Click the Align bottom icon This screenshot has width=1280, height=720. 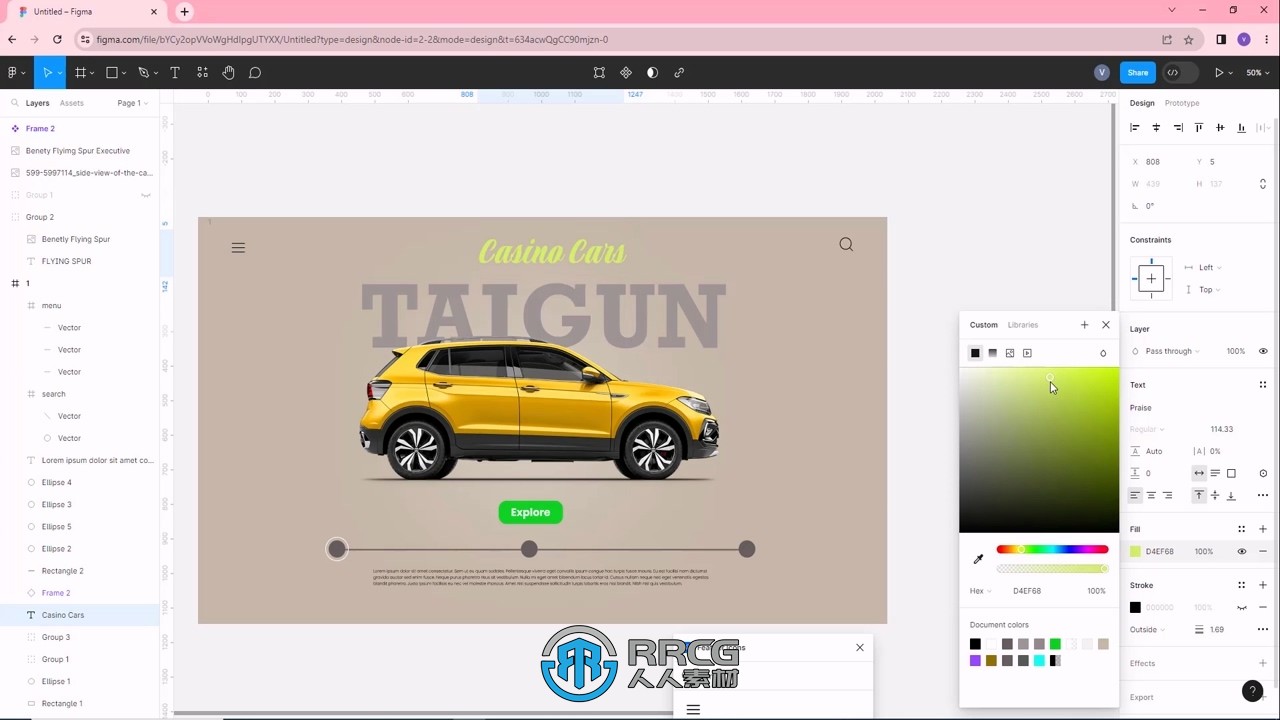click(x=1242, y=128)
